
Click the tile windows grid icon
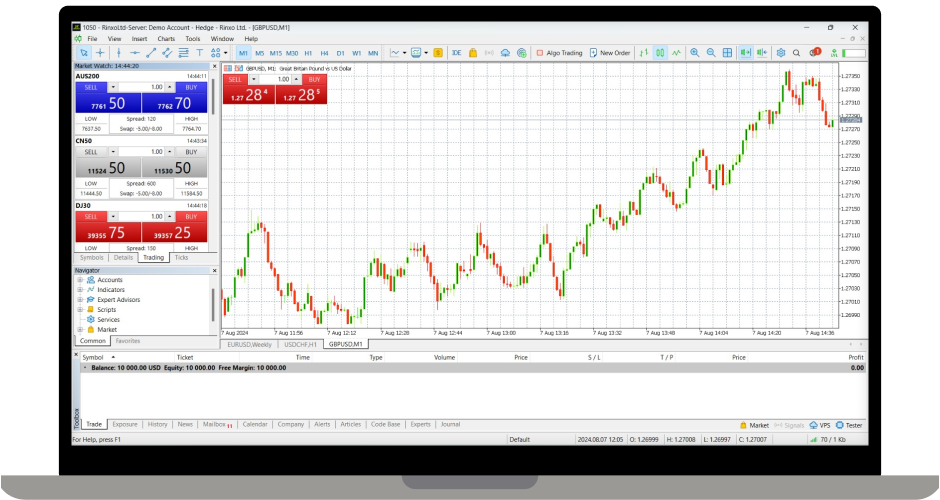coord(728,52)
